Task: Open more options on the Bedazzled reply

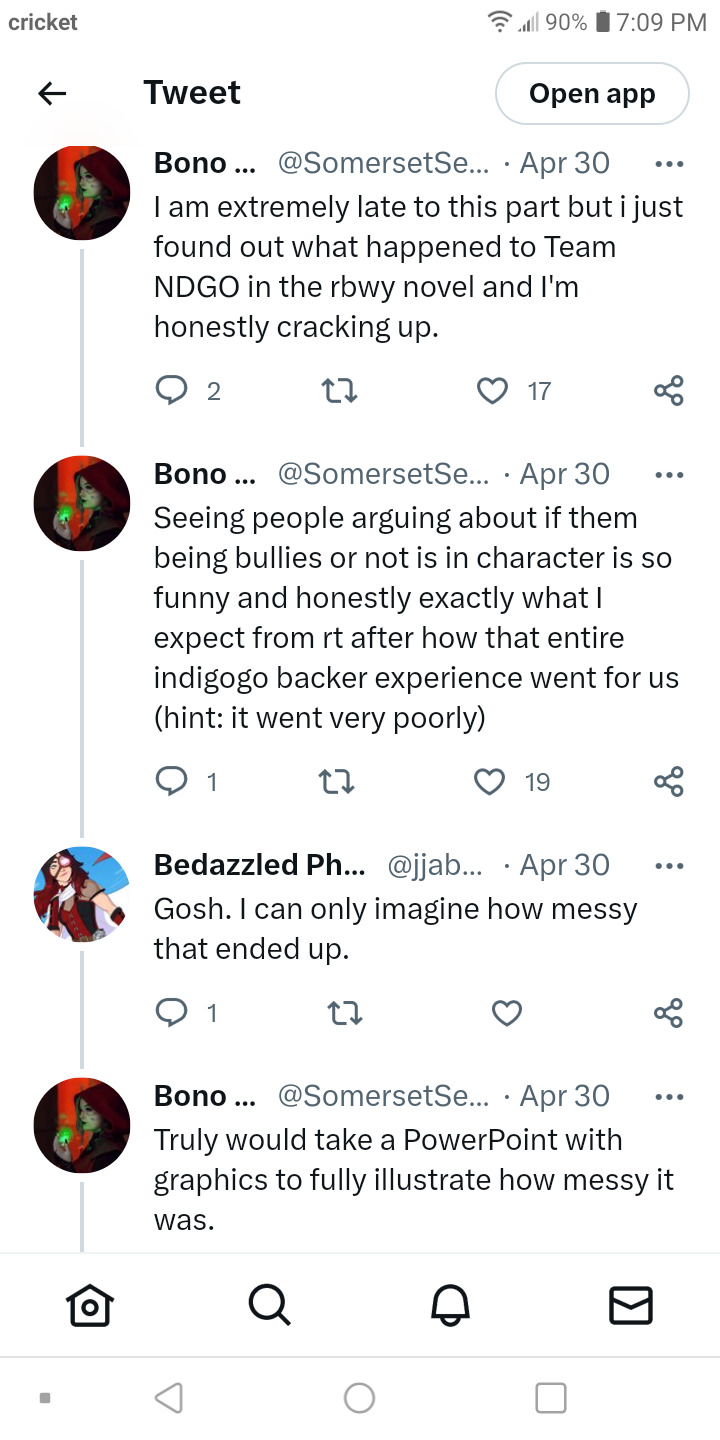Action: click(x=668, y=866)
